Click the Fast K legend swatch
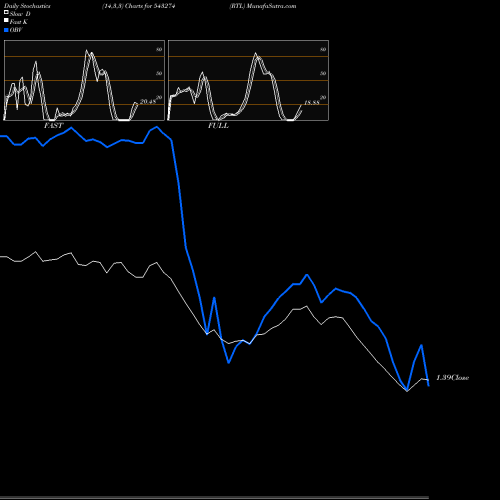Viewport: 500px width, 500px height. [x=6, y=20]
